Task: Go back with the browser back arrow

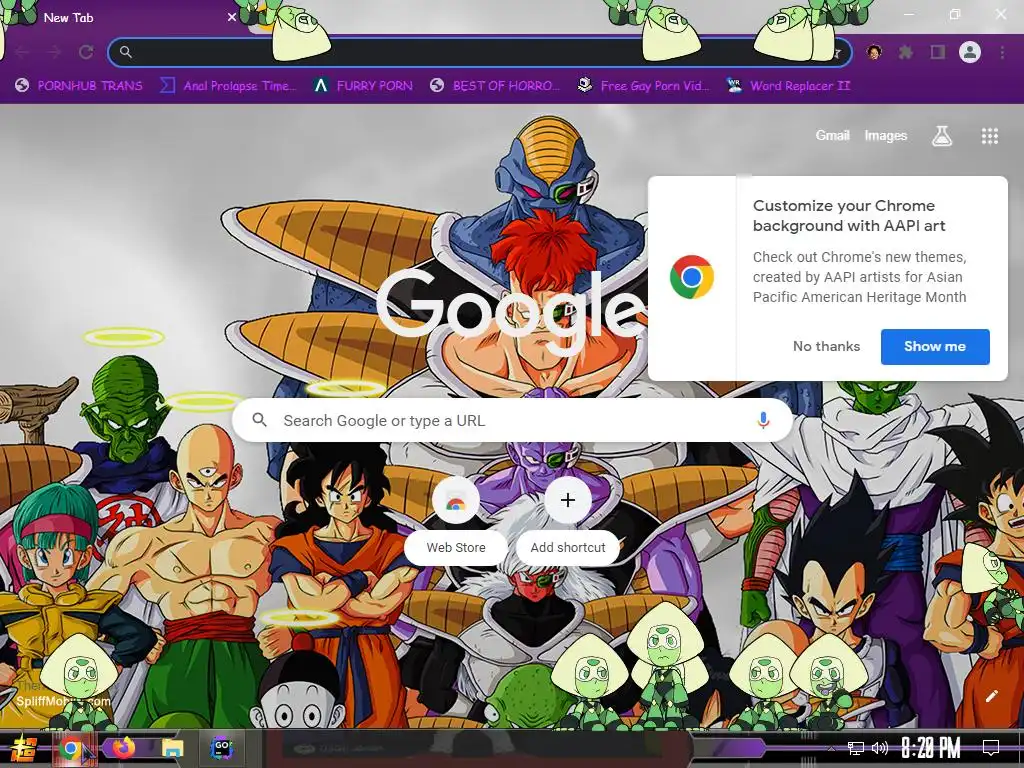Action: pos(22,52)
